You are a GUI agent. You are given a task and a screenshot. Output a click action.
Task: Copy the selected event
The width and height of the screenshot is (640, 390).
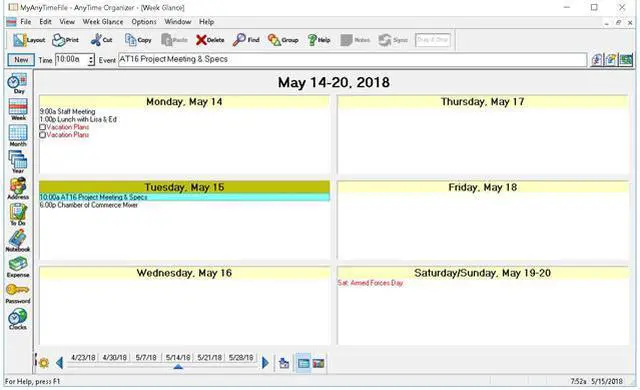tap(138, 40)
